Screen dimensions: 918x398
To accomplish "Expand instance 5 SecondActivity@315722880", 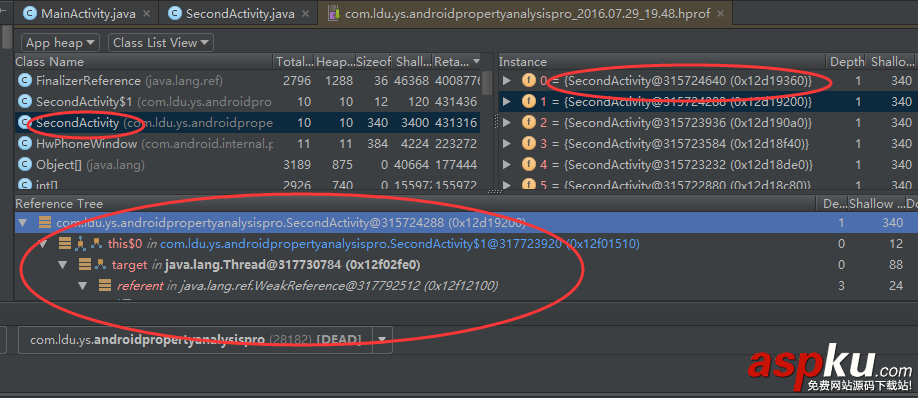I will point(507,185).
